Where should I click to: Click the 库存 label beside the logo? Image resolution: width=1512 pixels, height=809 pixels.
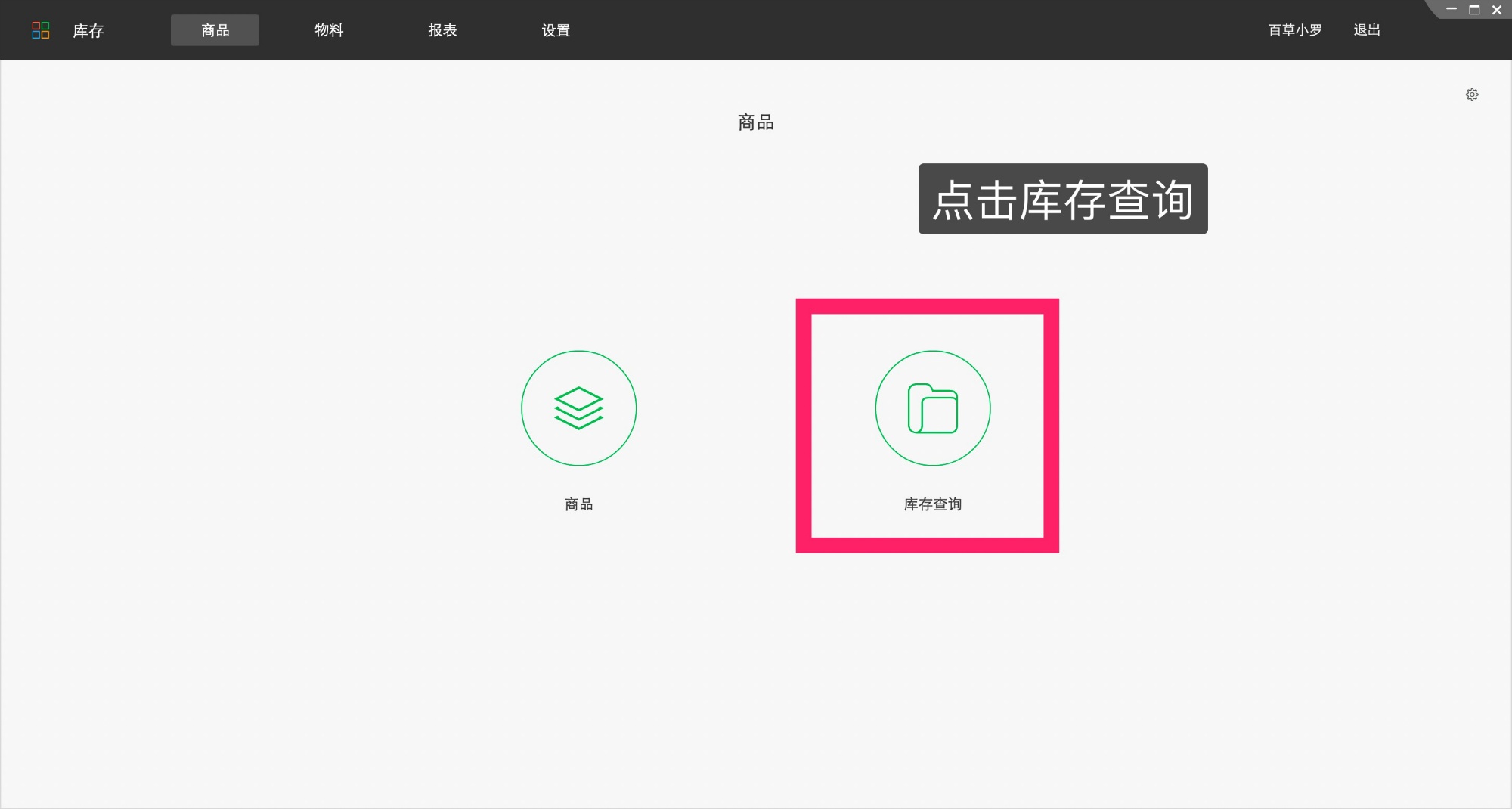tap(88, 30)
